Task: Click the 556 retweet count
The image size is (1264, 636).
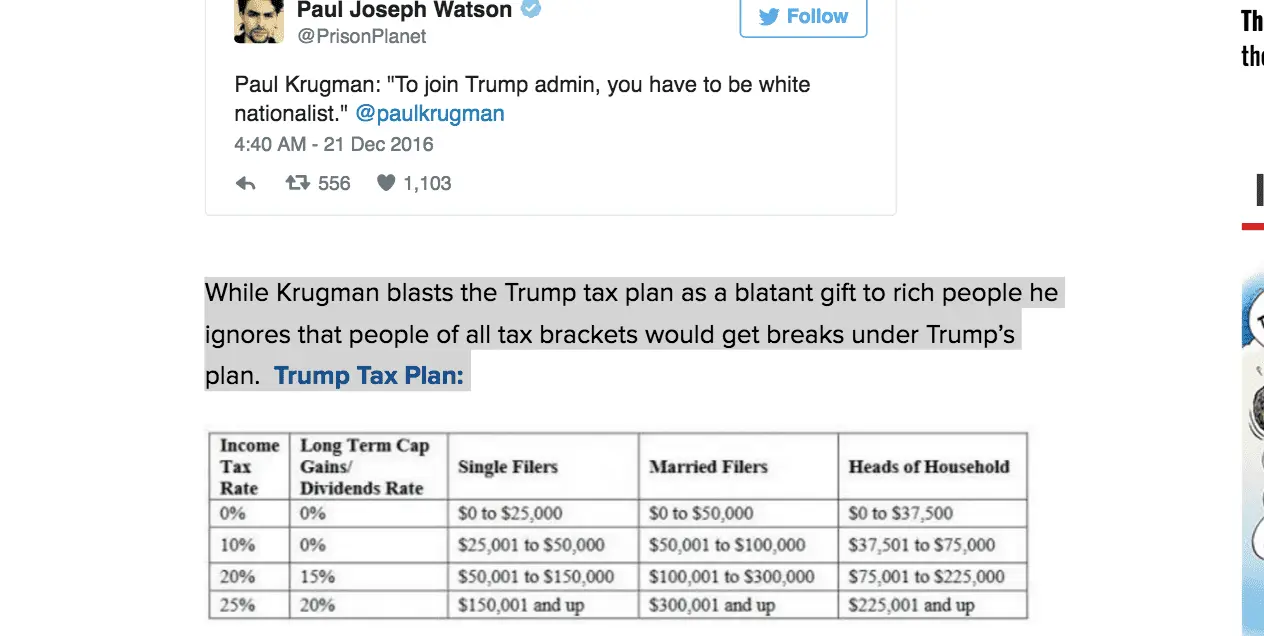Action: (334, 183)
